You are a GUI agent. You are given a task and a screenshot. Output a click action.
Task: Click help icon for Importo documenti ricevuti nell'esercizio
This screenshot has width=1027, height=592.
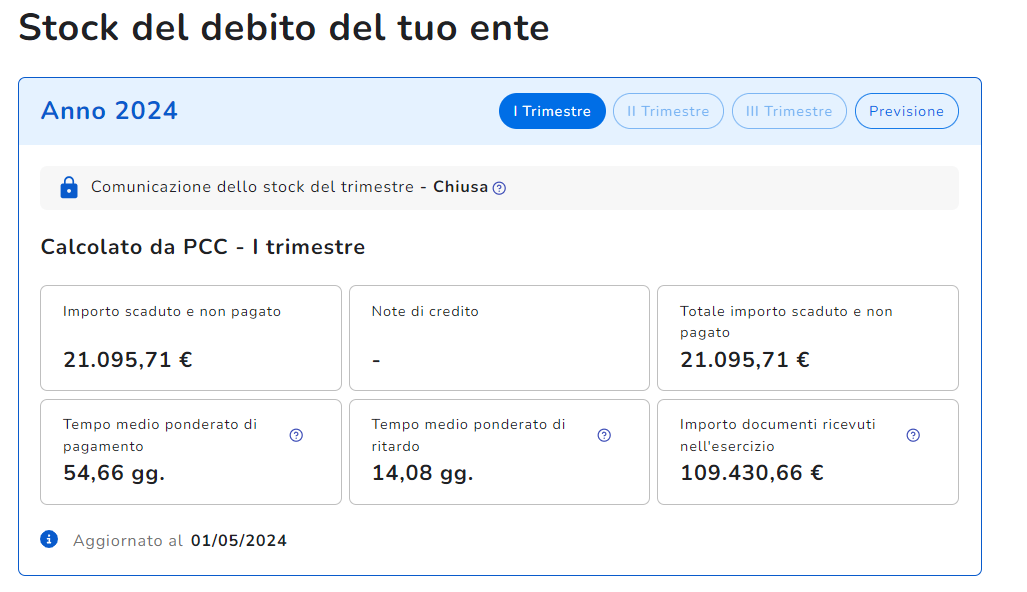(912, 435)
